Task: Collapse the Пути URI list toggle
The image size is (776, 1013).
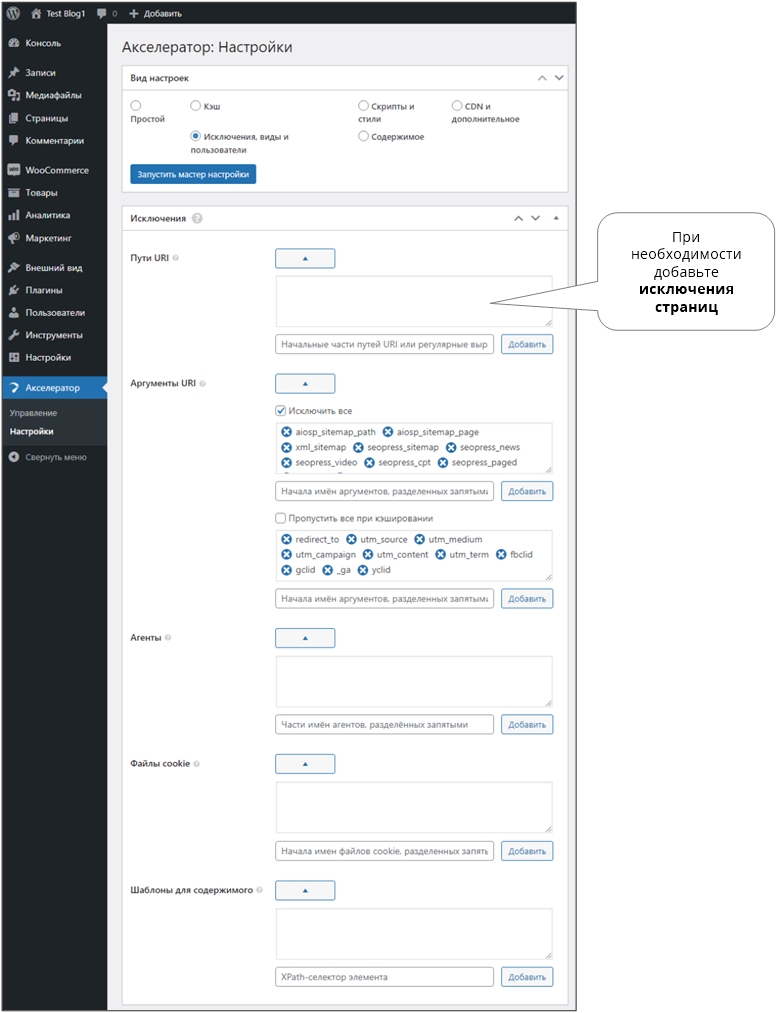Action: [305, 258]
